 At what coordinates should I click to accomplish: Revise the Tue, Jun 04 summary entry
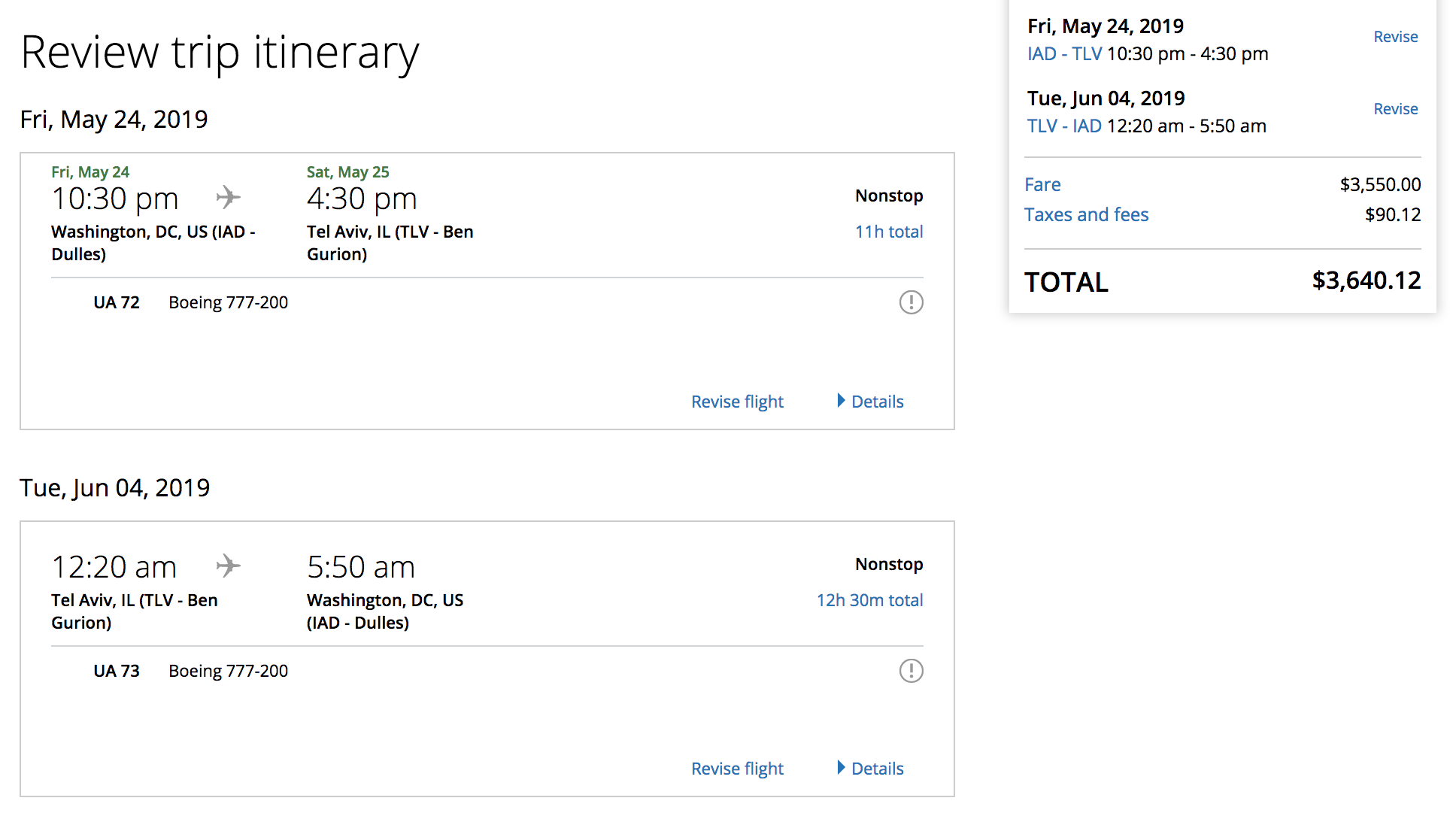[x=1395, y=109]
